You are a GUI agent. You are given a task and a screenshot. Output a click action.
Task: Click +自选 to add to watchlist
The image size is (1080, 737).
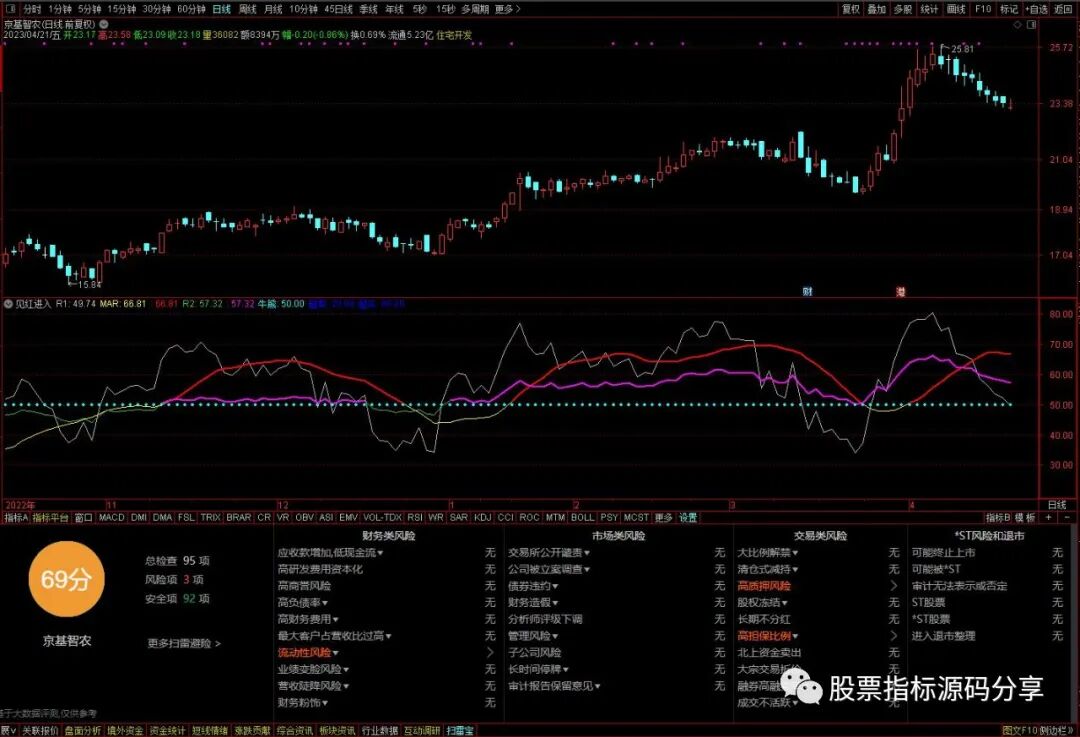pyautogui.click(x=1037, y=9)
